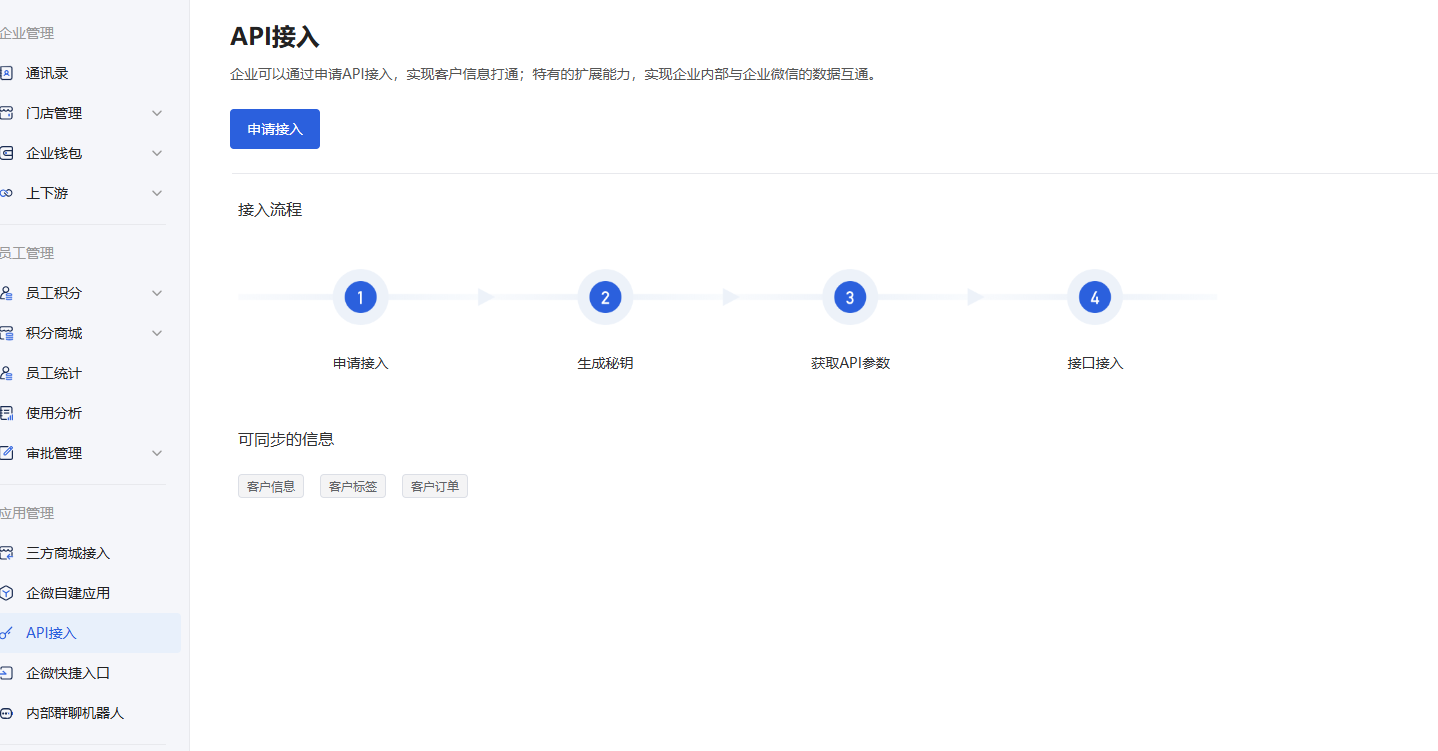Click the 使用分析 icon in sidebar
1438x751 pixels.
pos(6,413)
